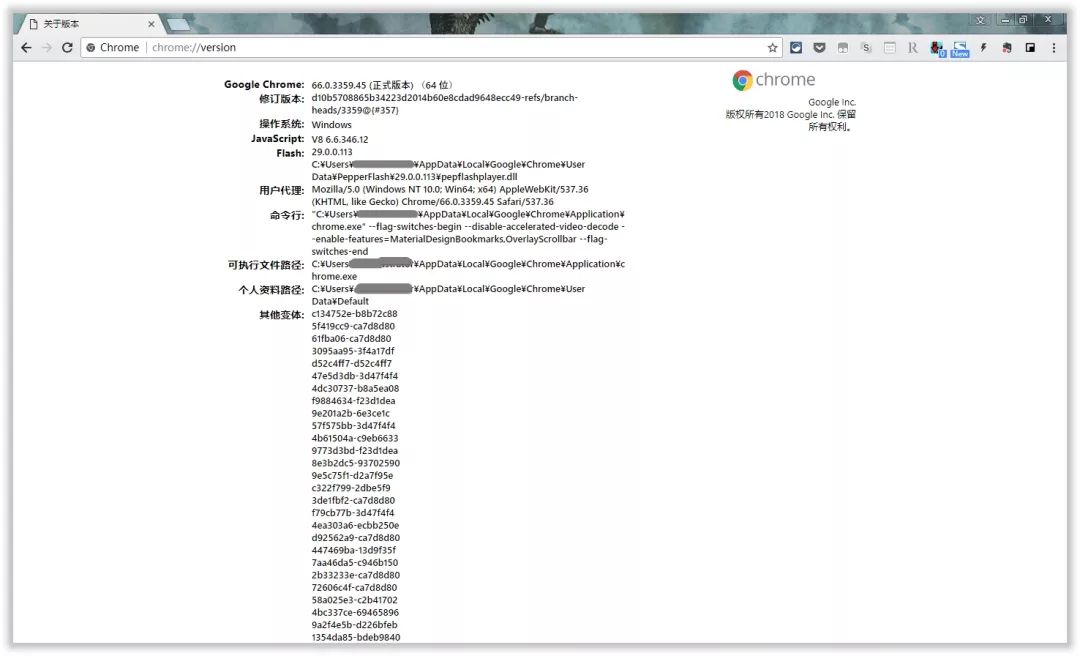Open a new tab with the new-tab button
Screen dimensions: 1080x656
click(178, 25)
